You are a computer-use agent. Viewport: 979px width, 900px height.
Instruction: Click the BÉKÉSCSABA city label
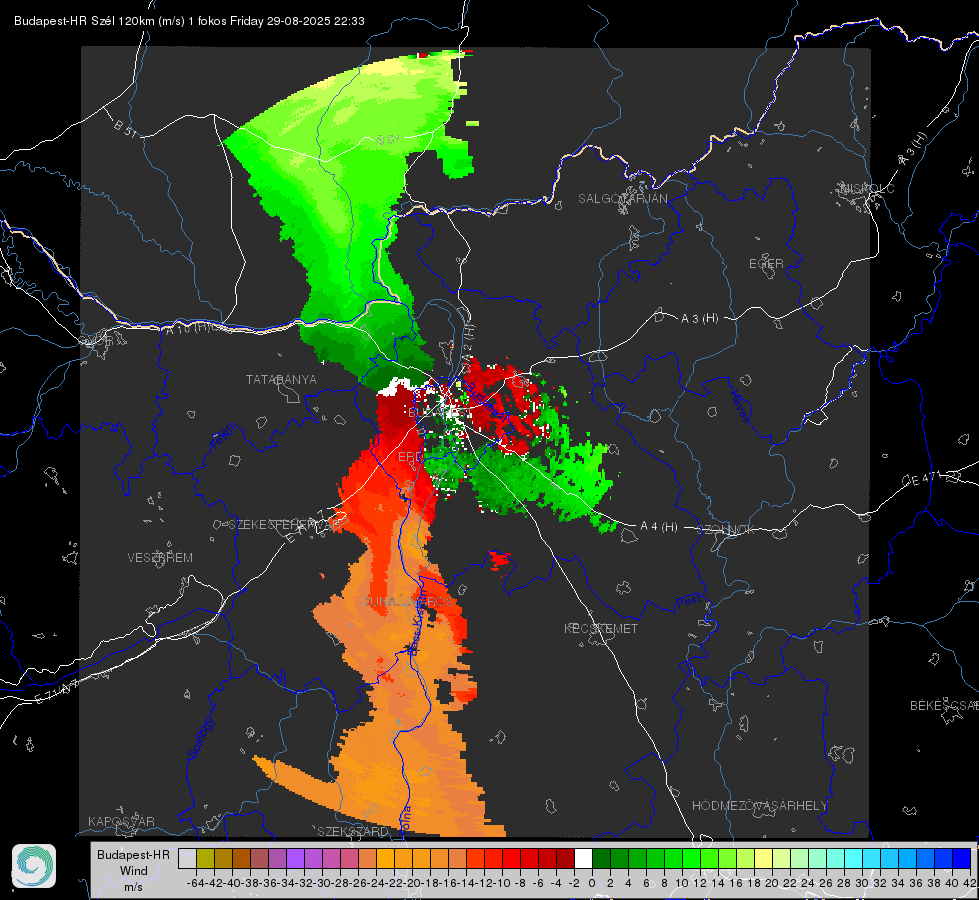click(x=944, y=705)
